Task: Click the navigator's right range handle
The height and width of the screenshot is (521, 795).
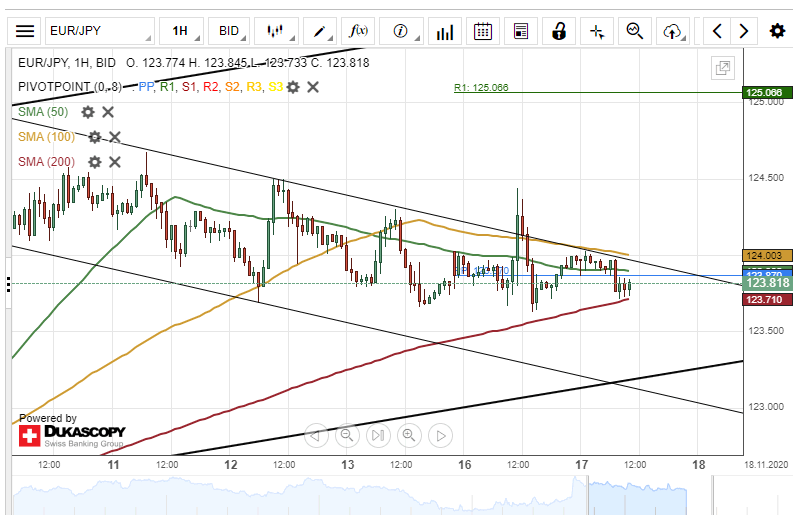Action: (712, 497)
